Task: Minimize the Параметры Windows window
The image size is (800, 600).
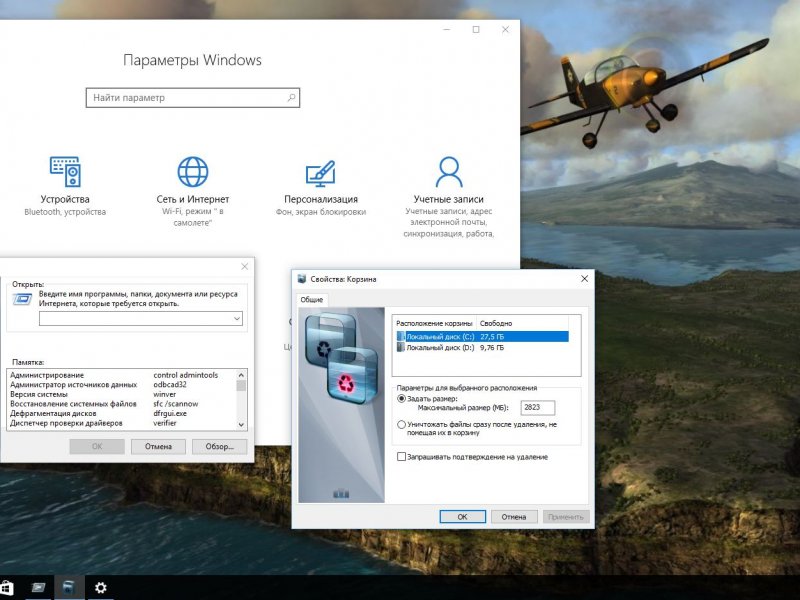Action: (447, 30)
